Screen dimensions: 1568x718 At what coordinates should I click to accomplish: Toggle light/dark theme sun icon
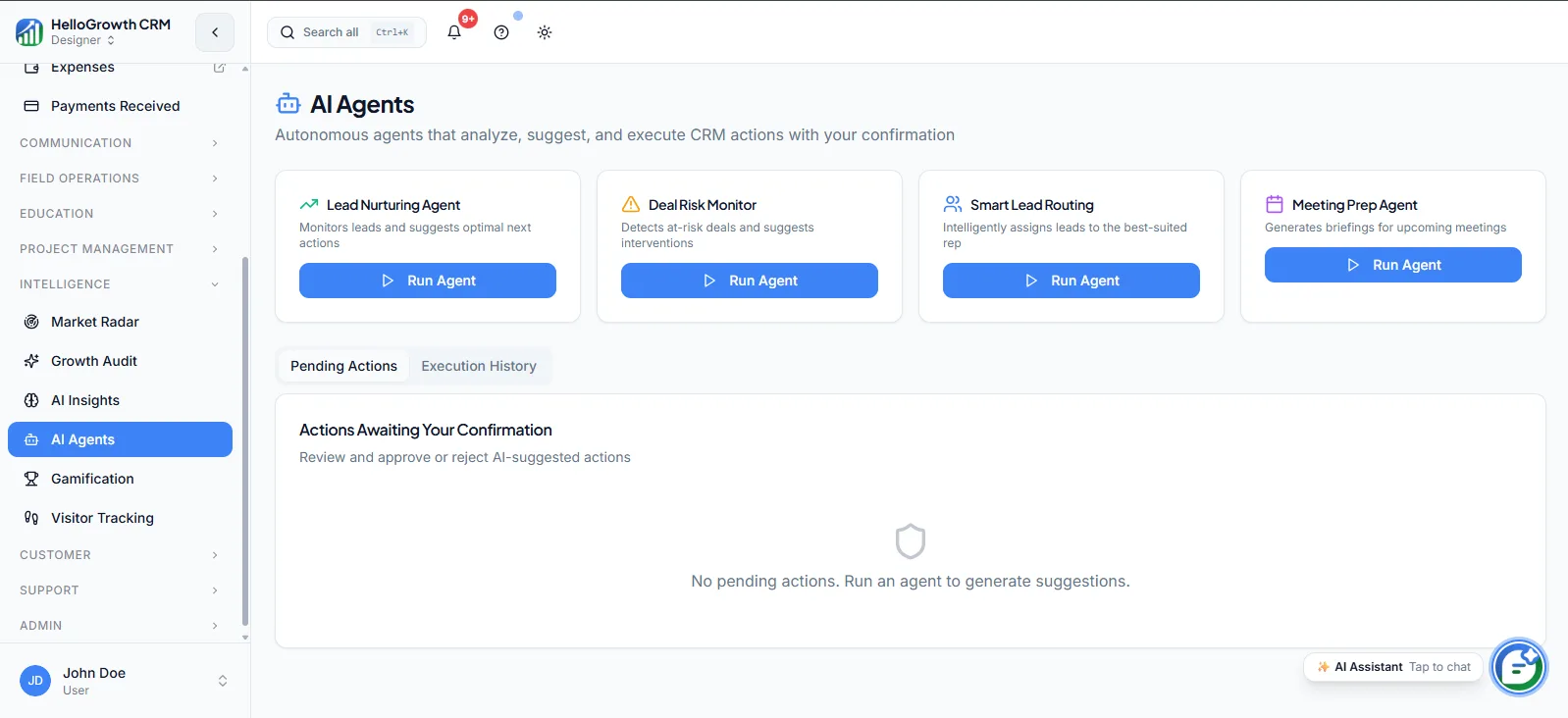[x=545, y=32]
